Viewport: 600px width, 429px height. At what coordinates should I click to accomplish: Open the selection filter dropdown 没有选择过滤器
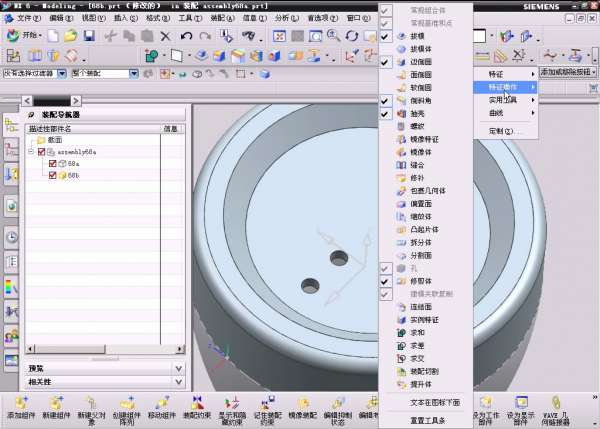click(62, 73)
